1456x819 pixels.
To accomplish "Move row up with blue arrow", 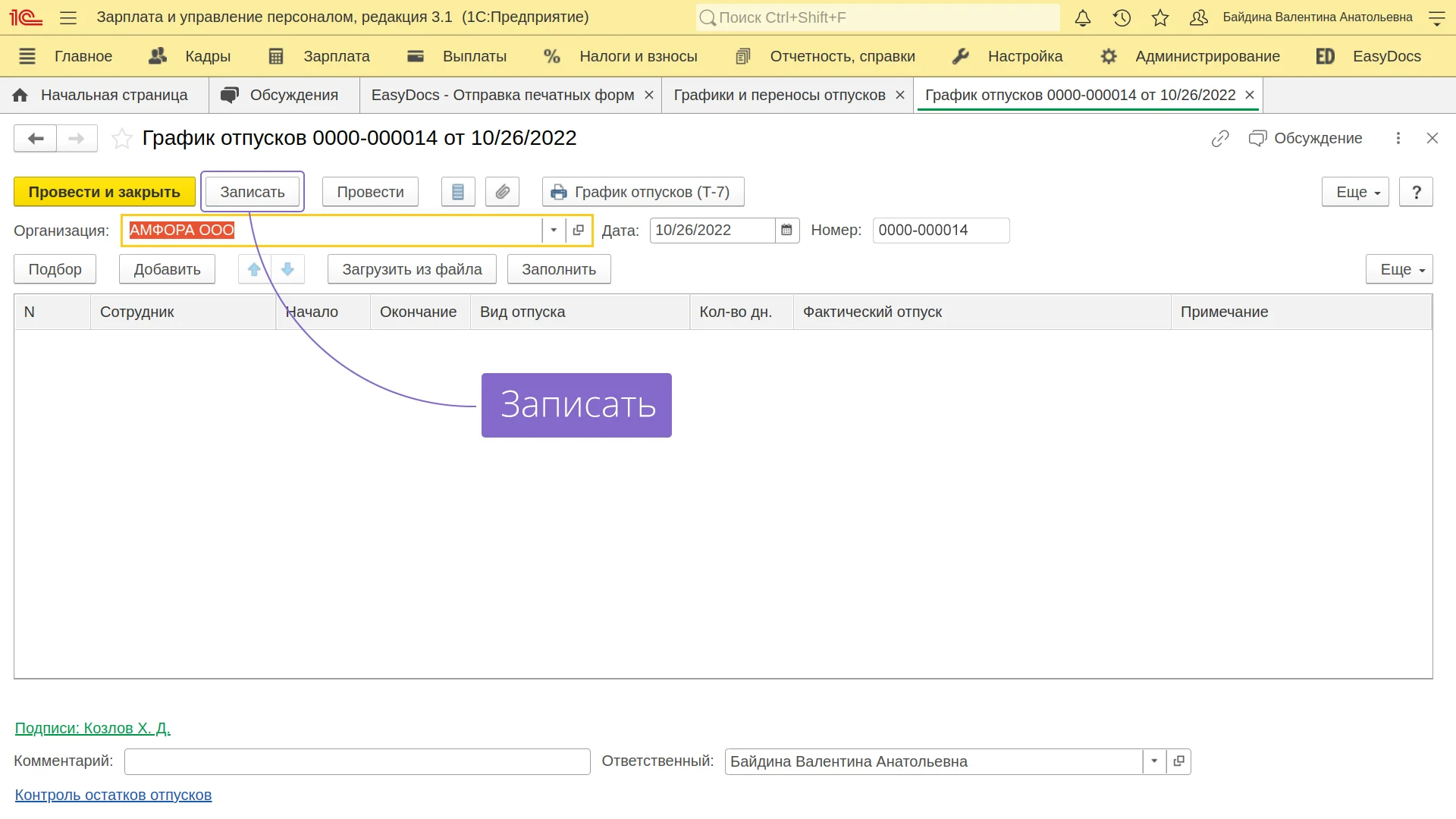I will (254, 269).
